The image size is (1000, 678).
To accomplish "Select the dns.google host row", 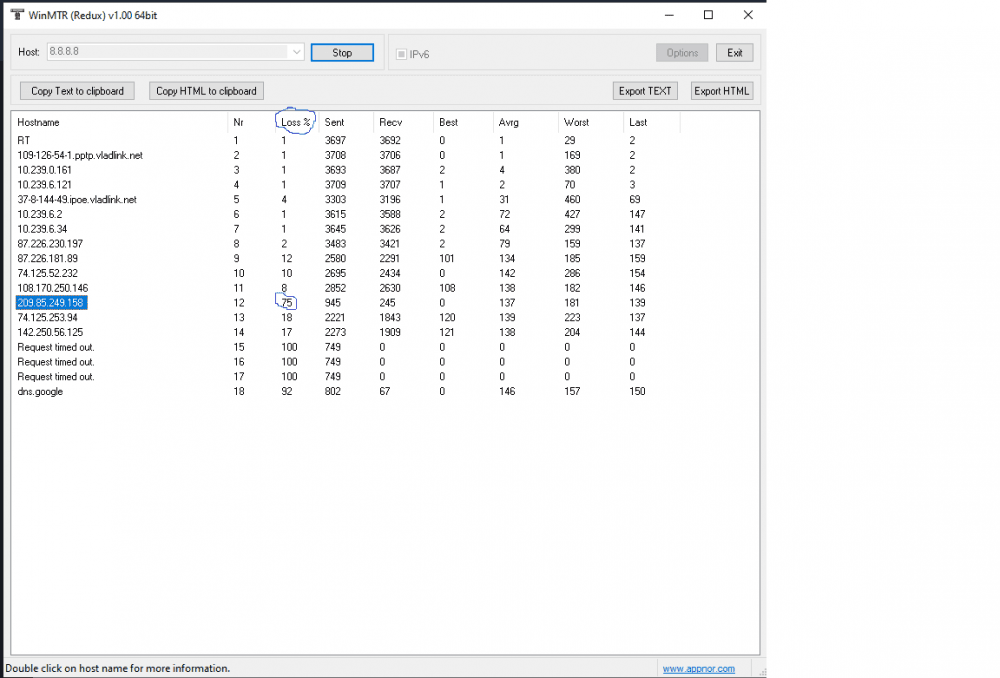I will coord(41,392).
